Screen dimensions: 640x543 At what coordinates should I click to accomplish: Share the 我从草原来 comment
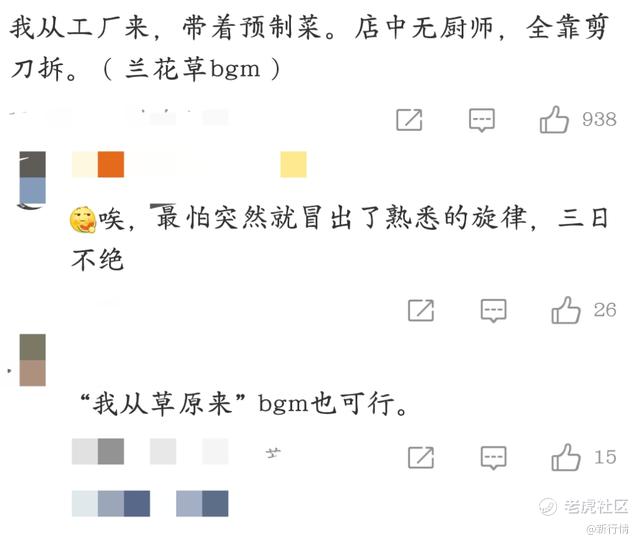click(421, 458)
